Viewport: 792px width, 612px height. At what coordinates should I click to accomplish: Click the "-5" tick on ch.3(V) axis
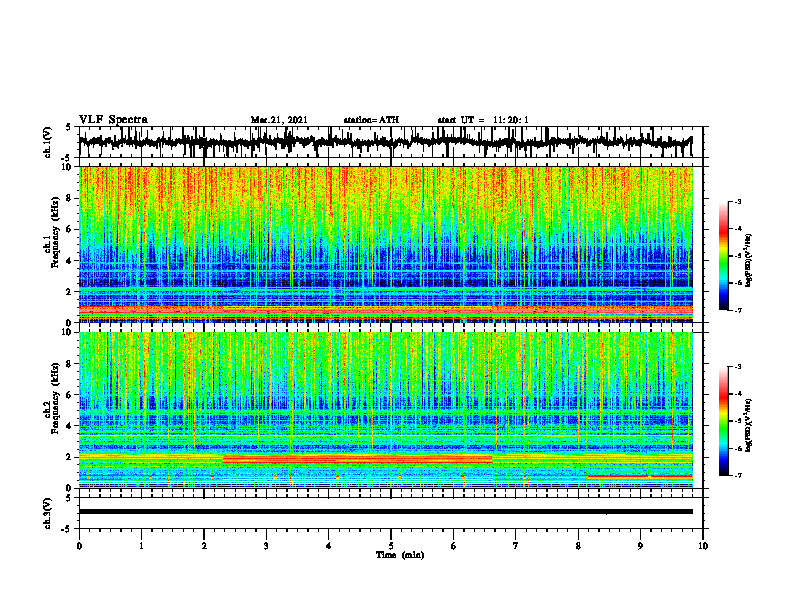66,529
